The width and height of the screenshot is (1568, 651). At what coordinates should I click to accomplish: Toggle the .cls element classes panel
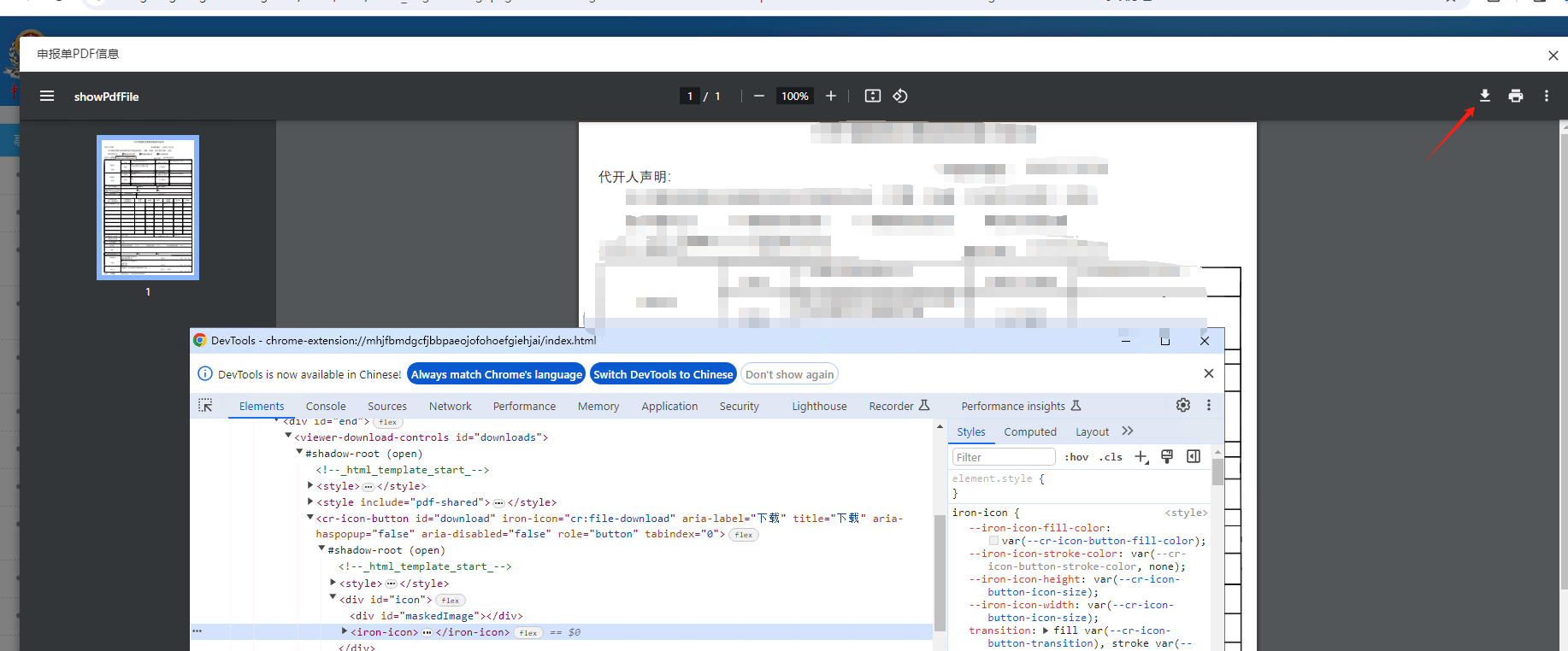pos(1111,457)
